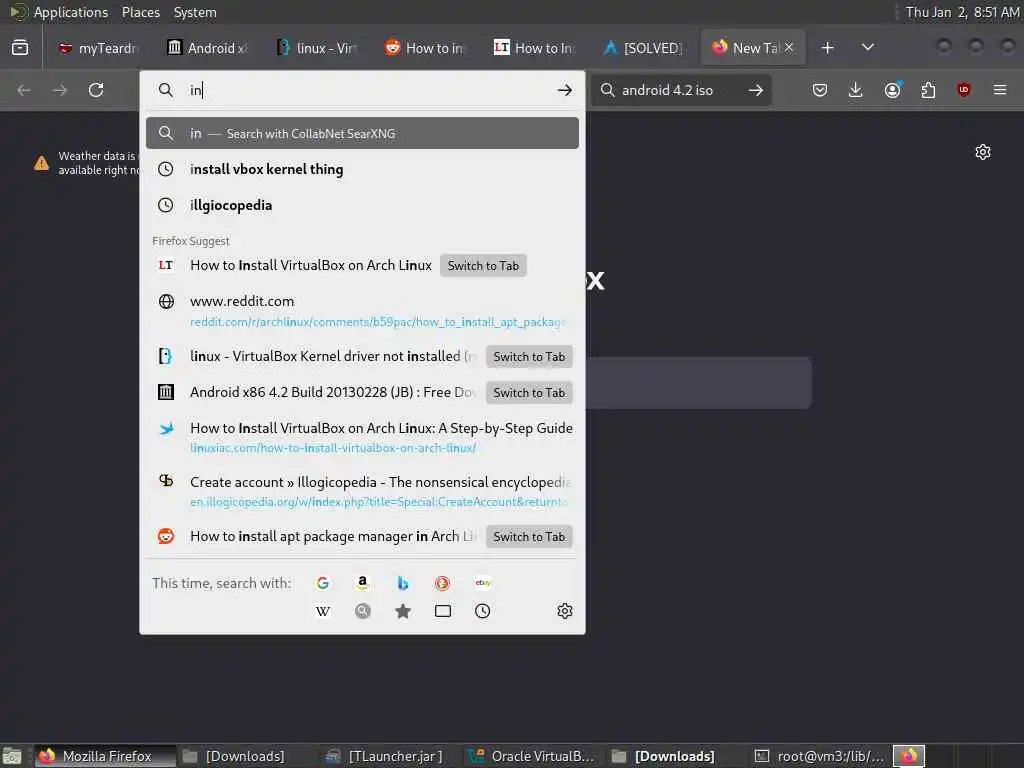Switch to the Reddit How to in tab
The width and height of the screenshot is (1024, 768).
coord(426,48)
